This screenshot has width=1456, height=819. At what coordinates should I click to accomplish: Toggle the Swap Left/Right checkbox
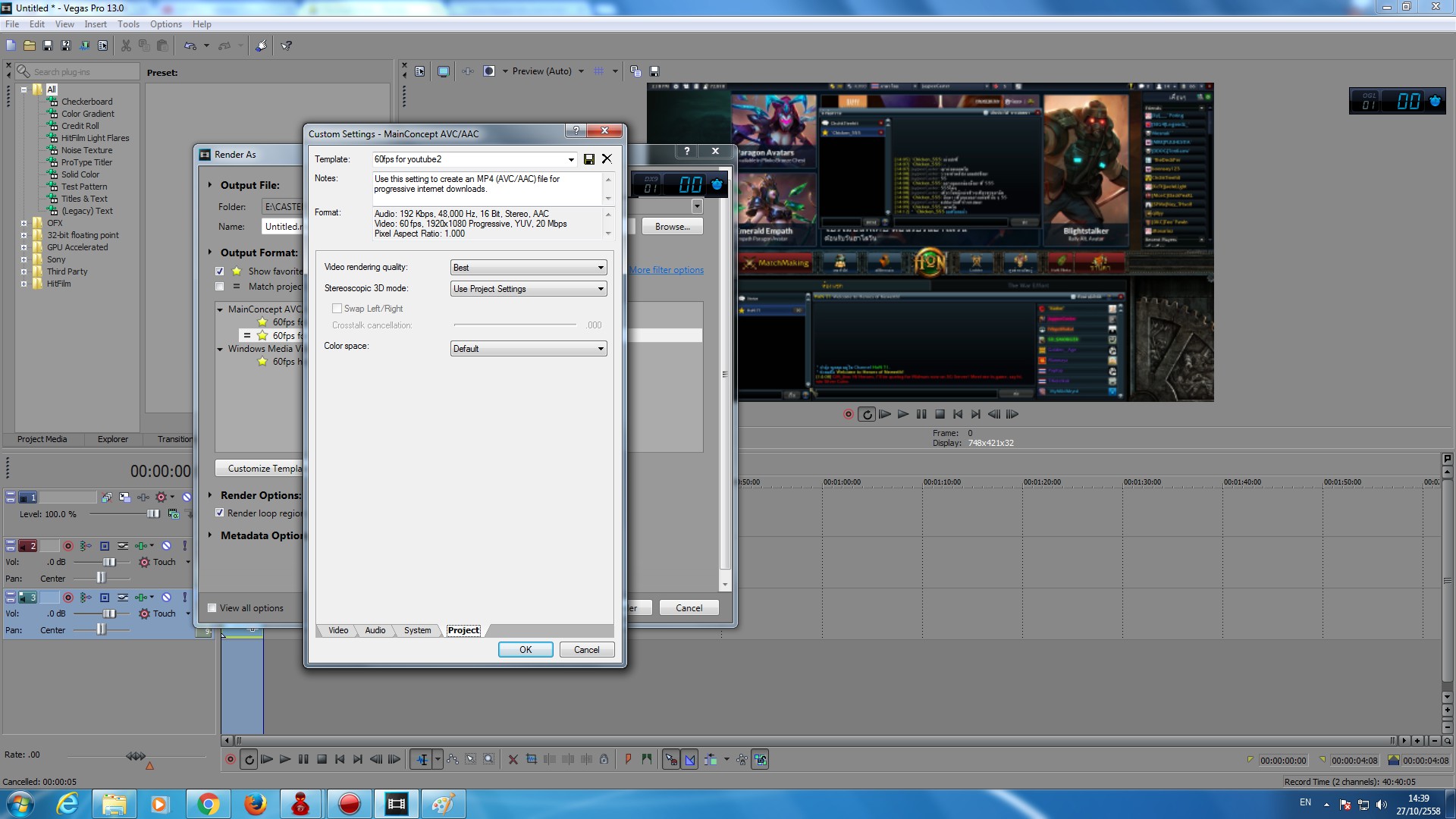click(x=337, y=309)
